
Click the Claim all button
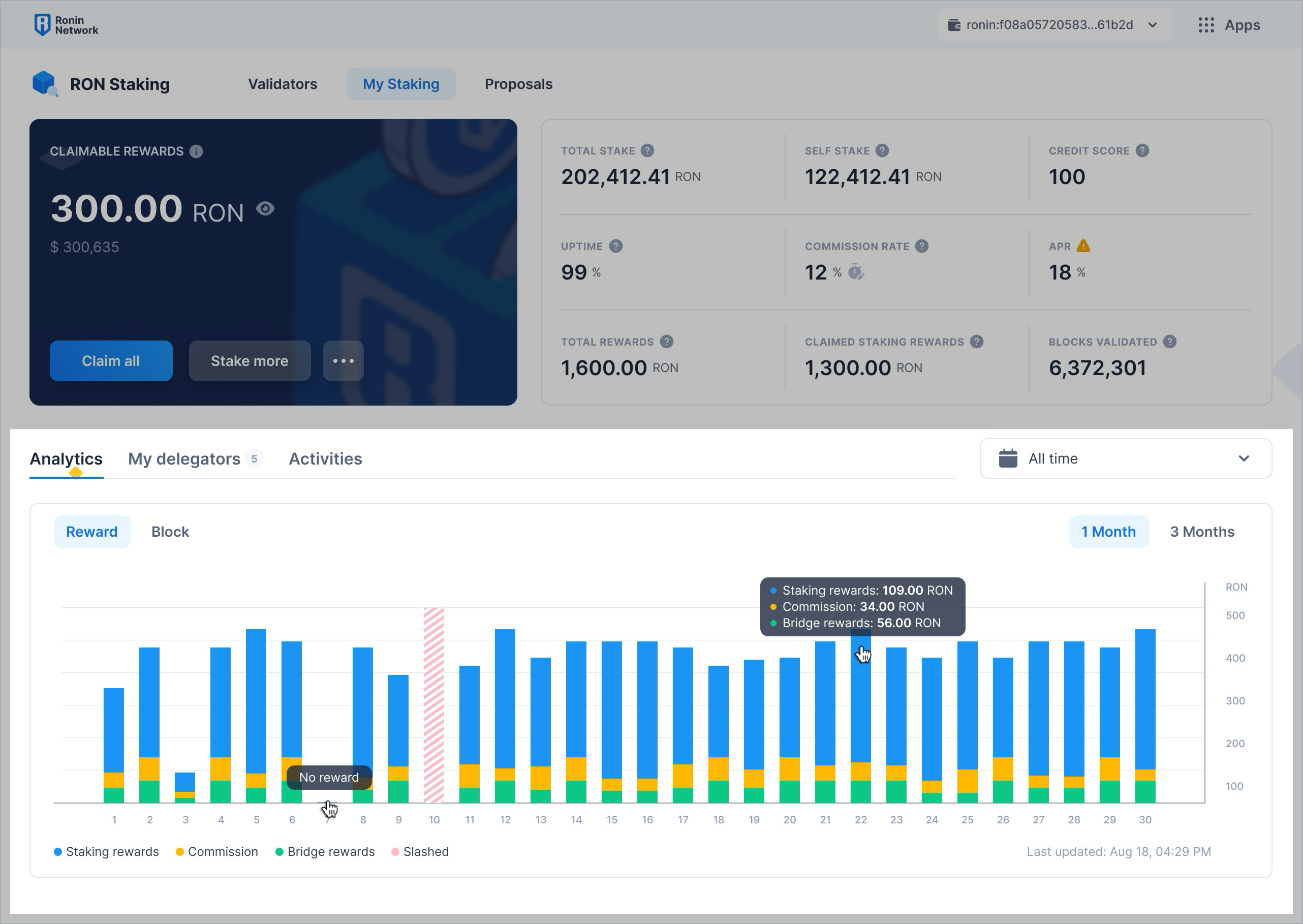pyautogui.click(x=111, y=361)
